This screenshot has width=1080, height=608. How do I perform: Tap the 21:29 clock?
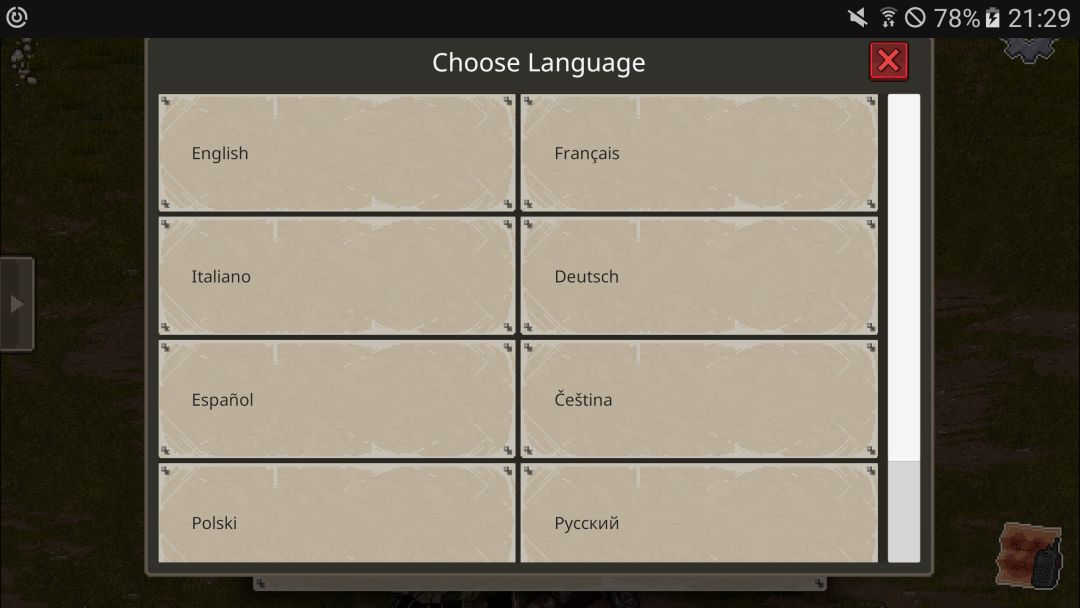tap(1039, 17)
